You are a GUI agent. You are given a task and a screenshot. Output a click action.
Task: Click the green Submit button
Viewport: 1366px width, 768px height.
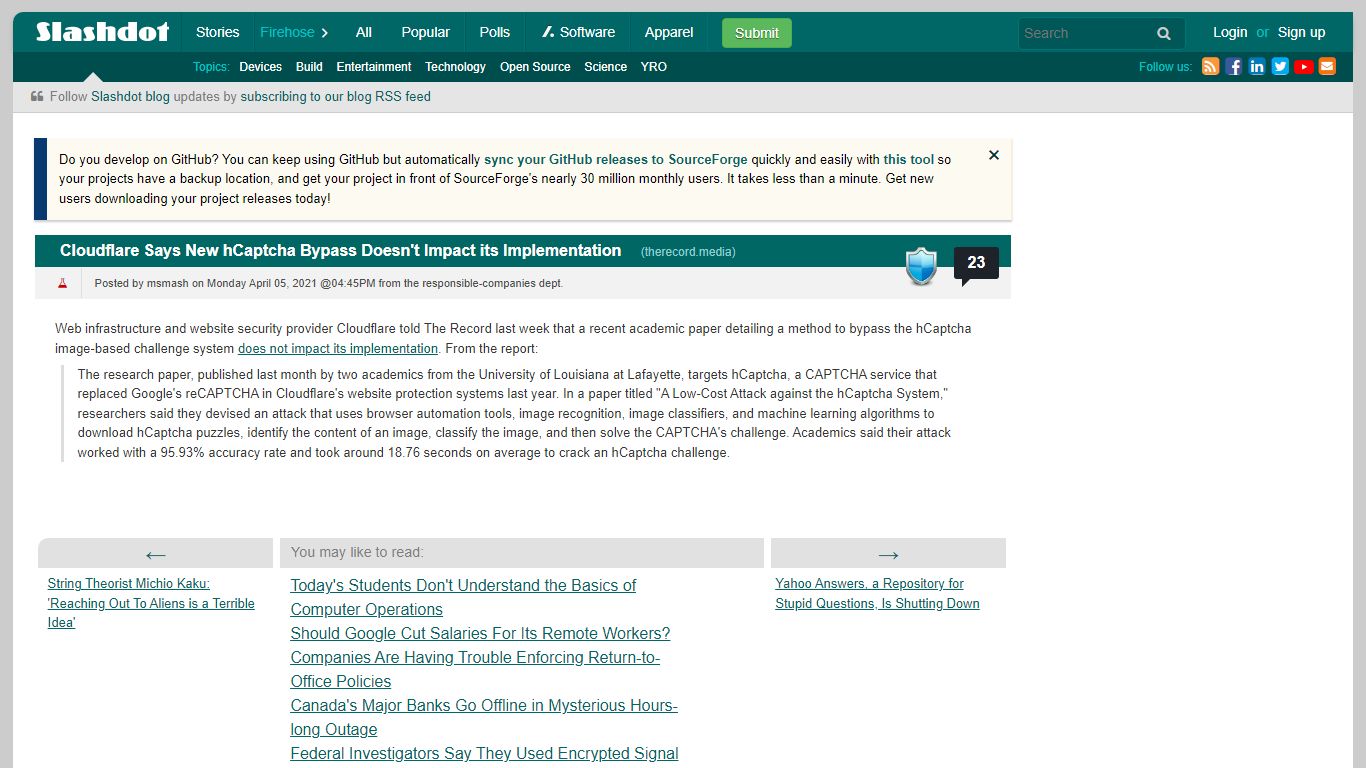[x=757, y=33]
